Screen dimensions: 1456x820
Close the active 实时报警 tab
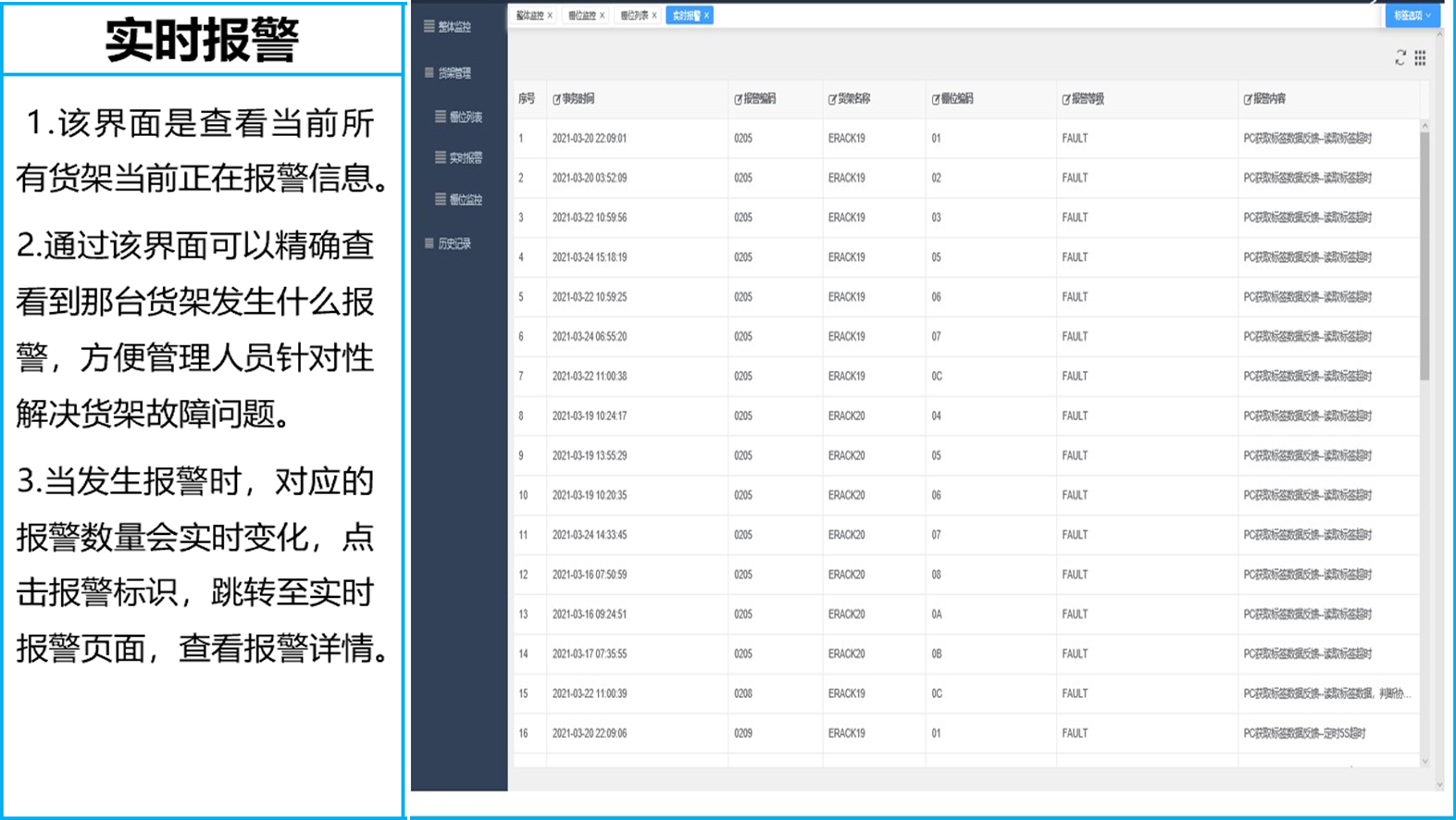coord(706,16)
